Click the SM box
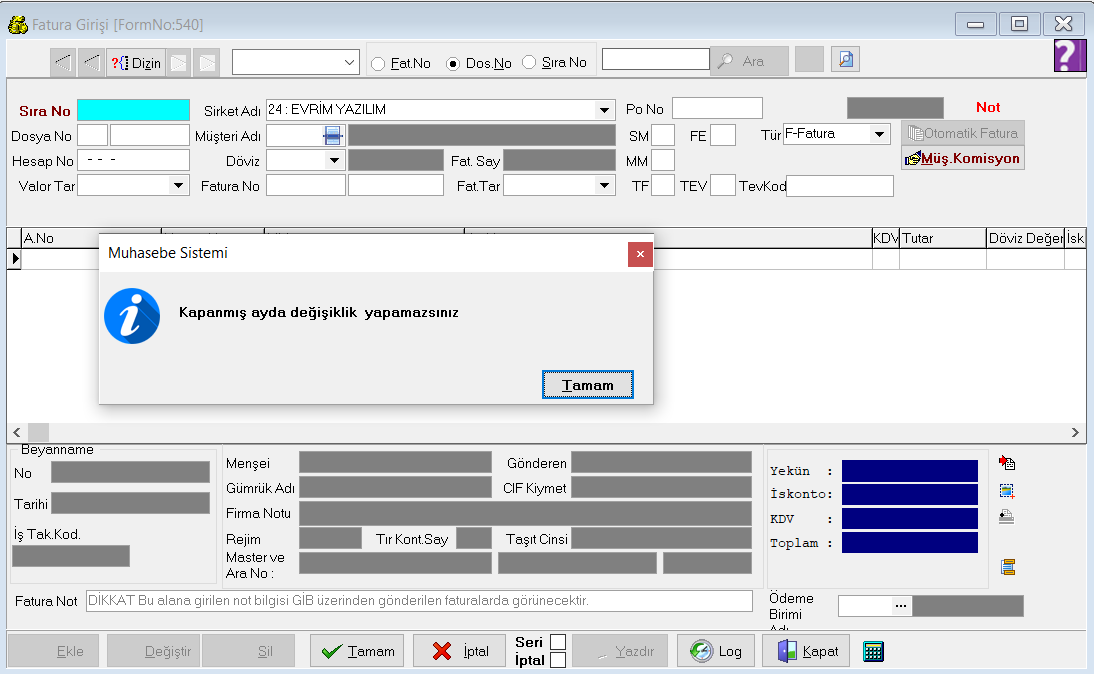The width and height of the screenshot is (1094, 674). 663,135
